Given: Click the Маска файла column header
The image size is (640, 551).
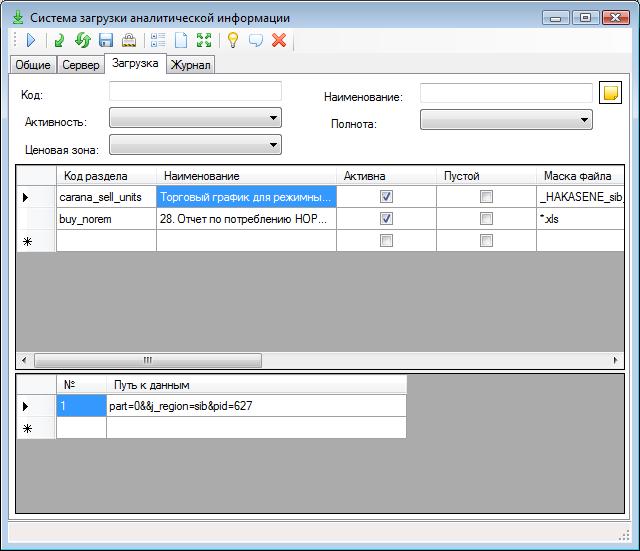Looking at the screenshot, I should pyautogui.click(x=580, y=176).
